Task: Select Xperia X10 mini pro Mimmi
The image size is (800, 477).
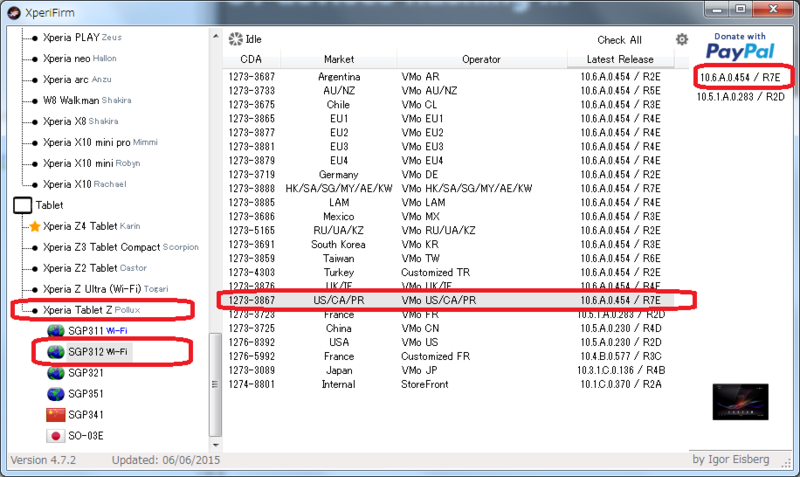Action: pyautogui.click(x=100, y=142)
